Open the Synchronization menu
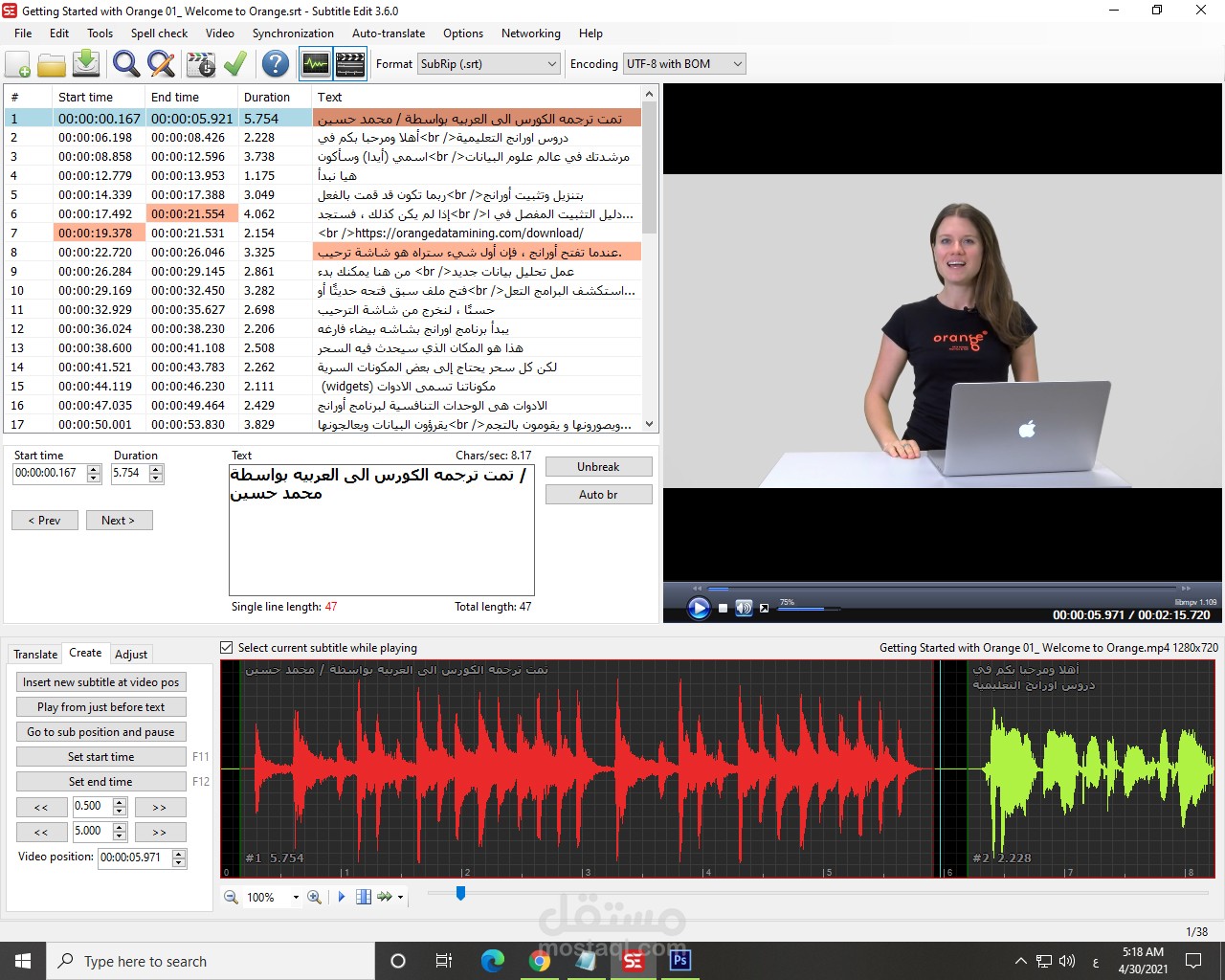1225x980 pixels. [293, 33]
